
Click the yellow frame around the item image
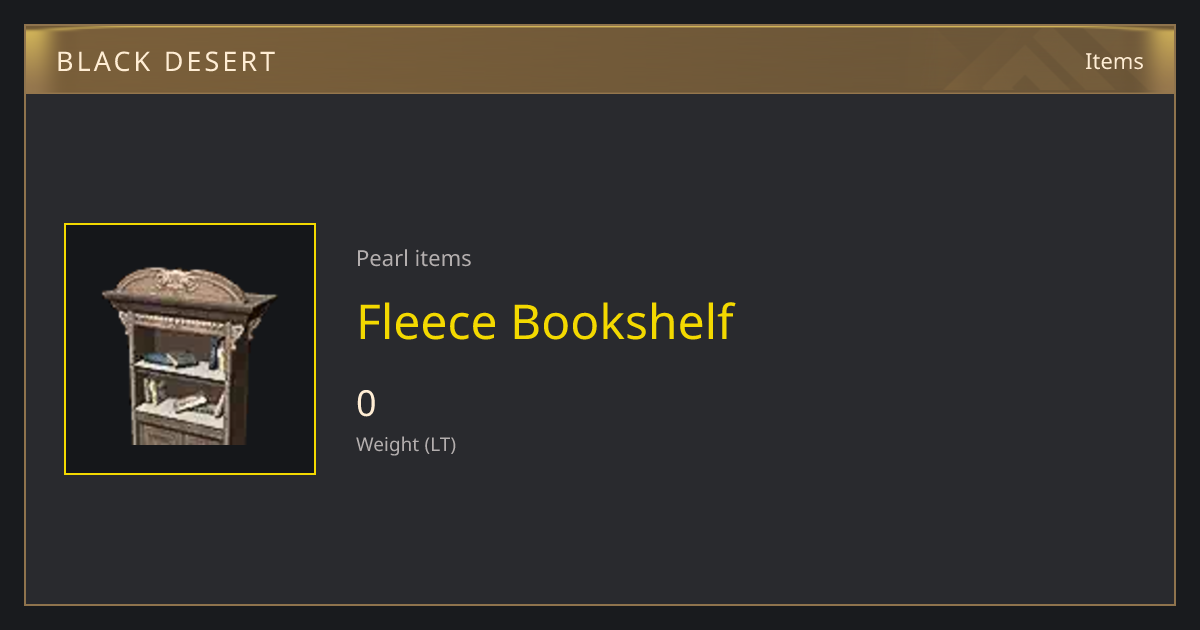click(190, 349)
